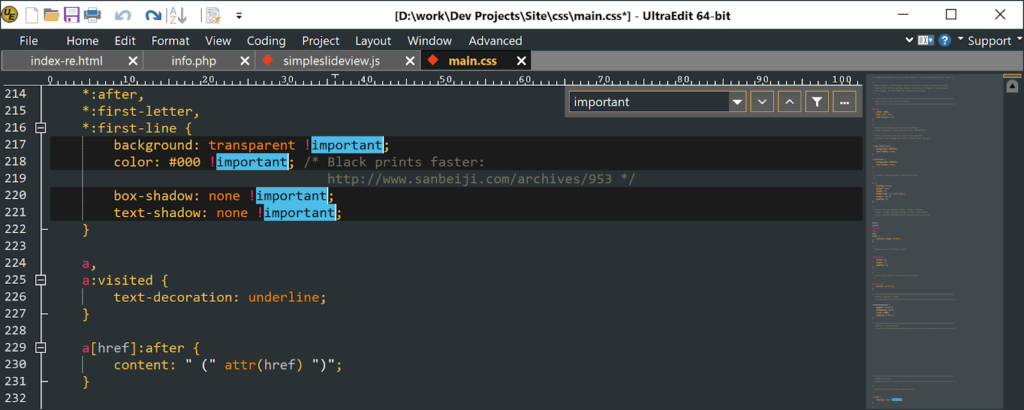Print the document using the printer icon
The height and width of the screenshot is (410, 1024).
92,15
